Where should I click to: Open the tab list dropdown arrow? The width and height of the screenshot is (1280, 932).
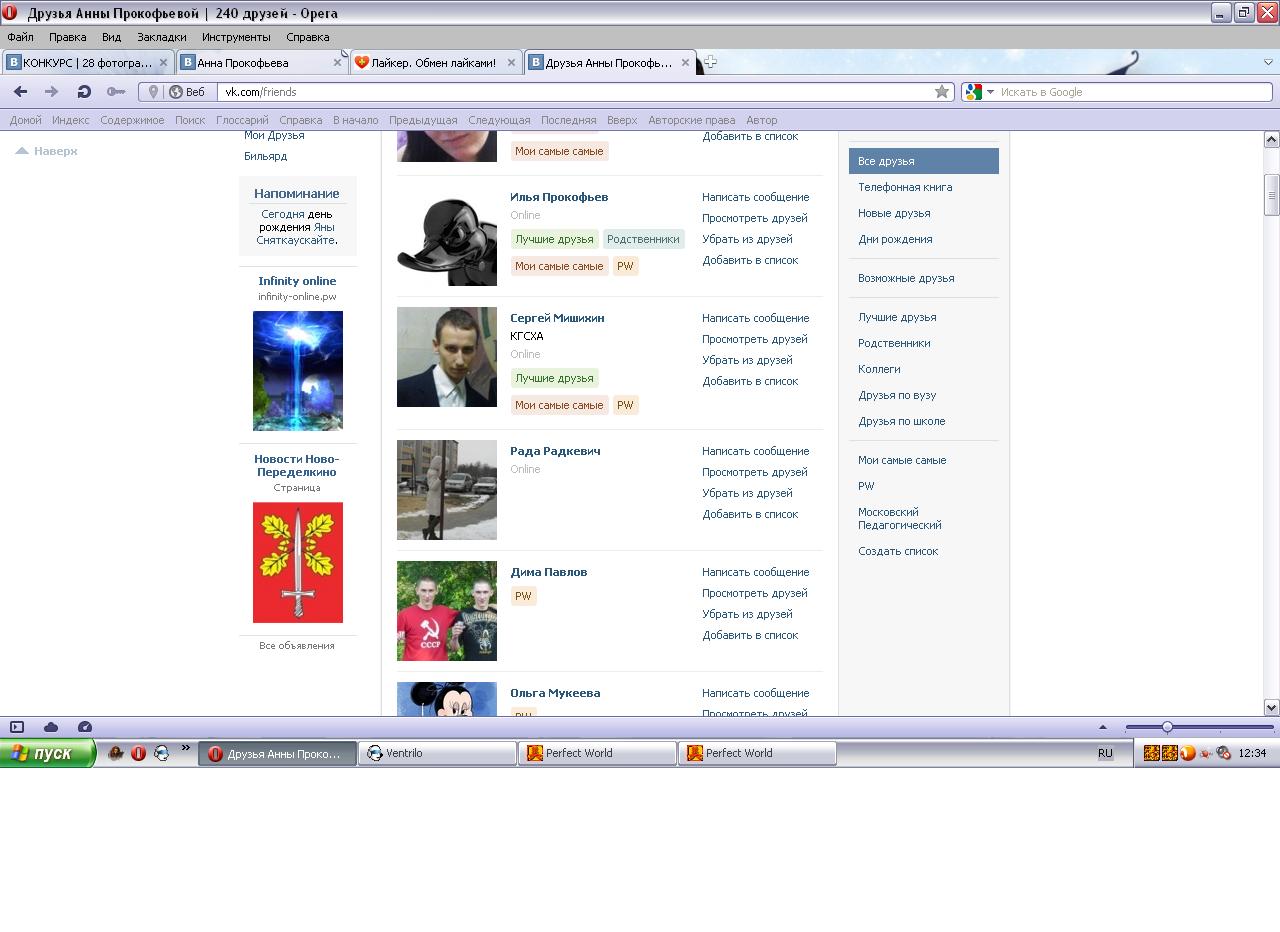click(1268, 62)
